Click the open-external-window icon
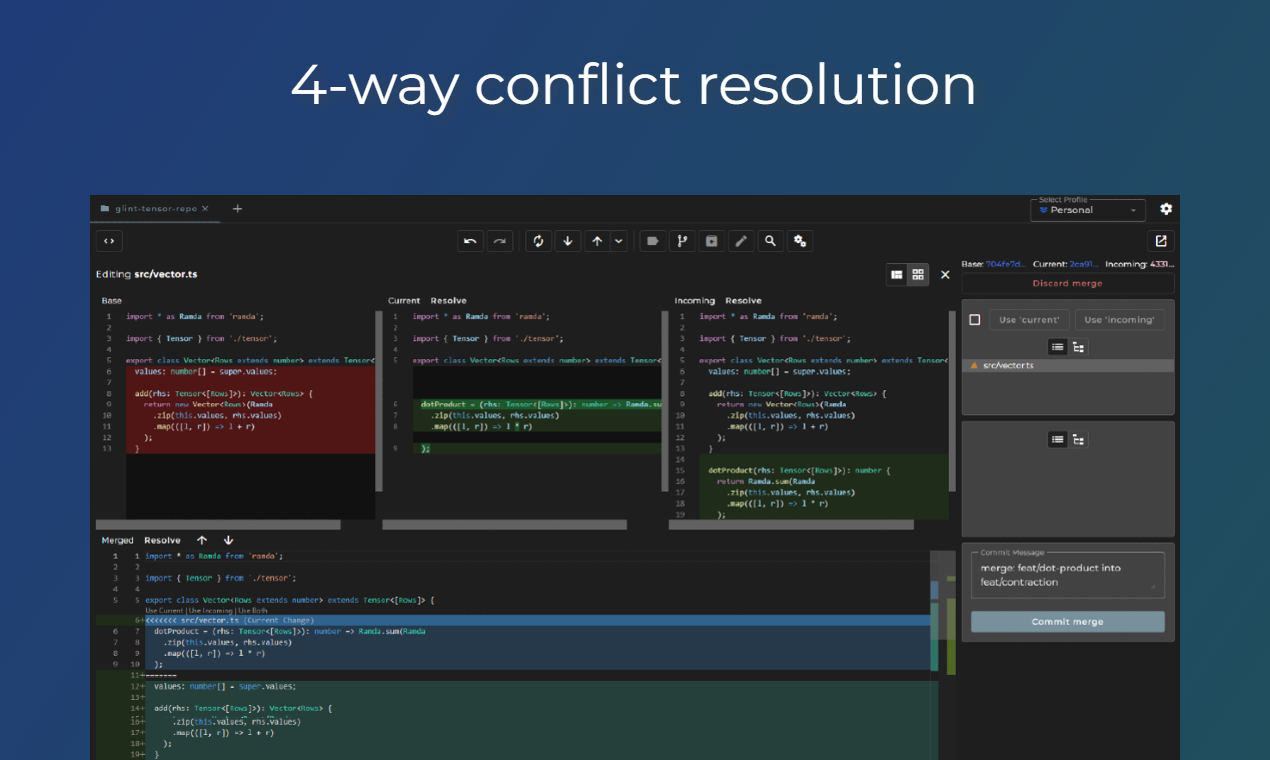Screen dimensions: 1270x760 [1160, 241]
